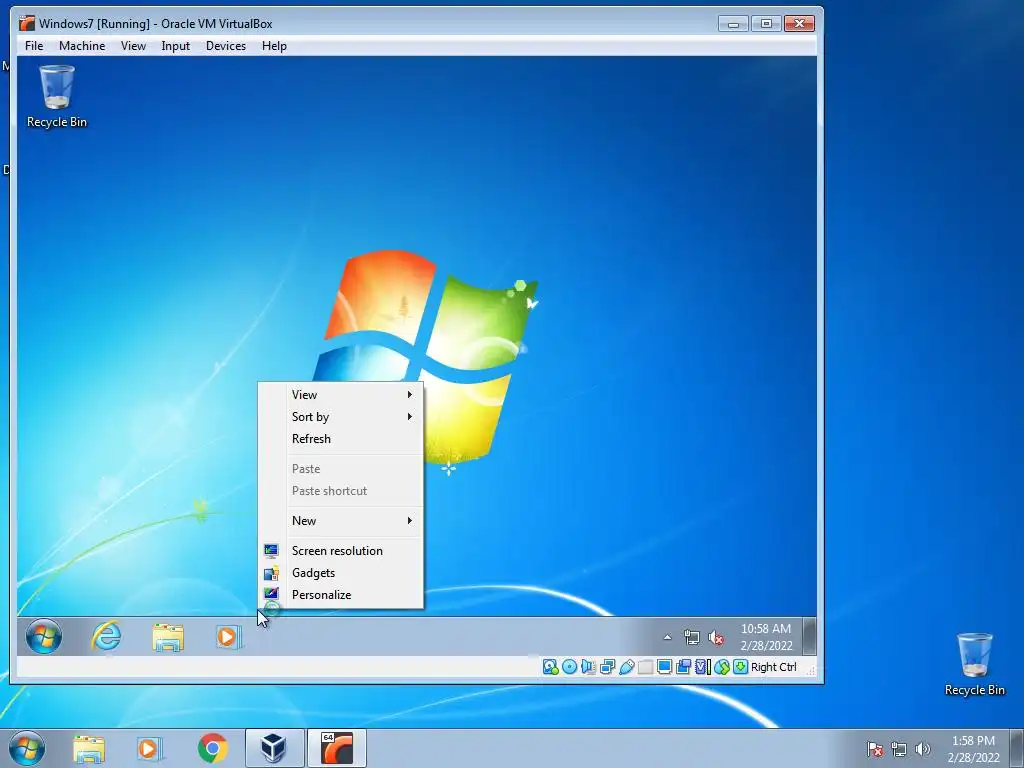
Task: Maximize the VirtualBox VM window
Action: tap(766, 24)
